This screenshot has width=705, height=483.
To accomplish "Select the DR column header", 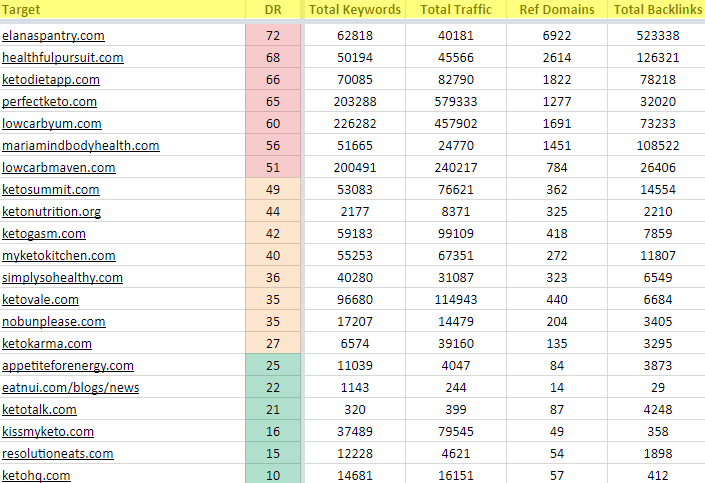I will 273,9.
